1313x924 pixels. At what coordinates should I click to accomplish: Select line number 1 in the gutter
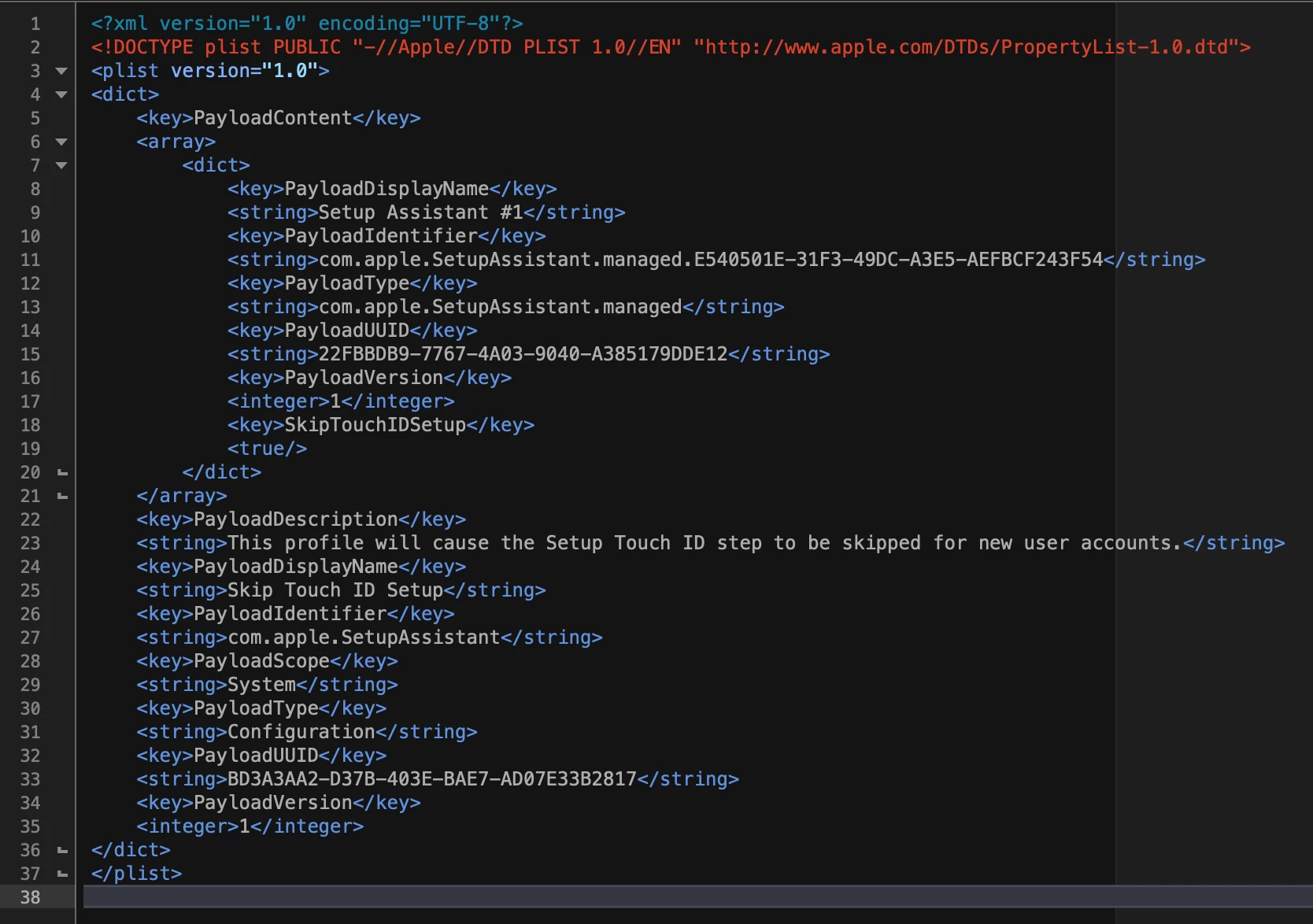[x=35, y=24]
